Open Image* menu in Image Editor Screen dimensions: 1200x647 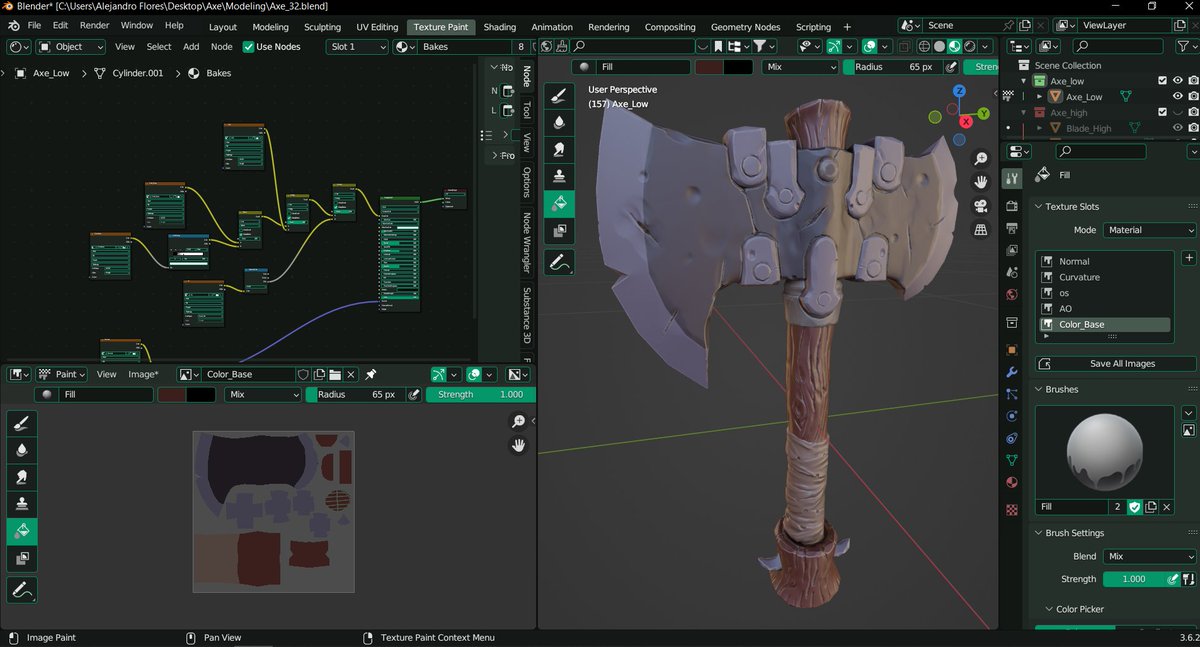click(x=143, y=374)
